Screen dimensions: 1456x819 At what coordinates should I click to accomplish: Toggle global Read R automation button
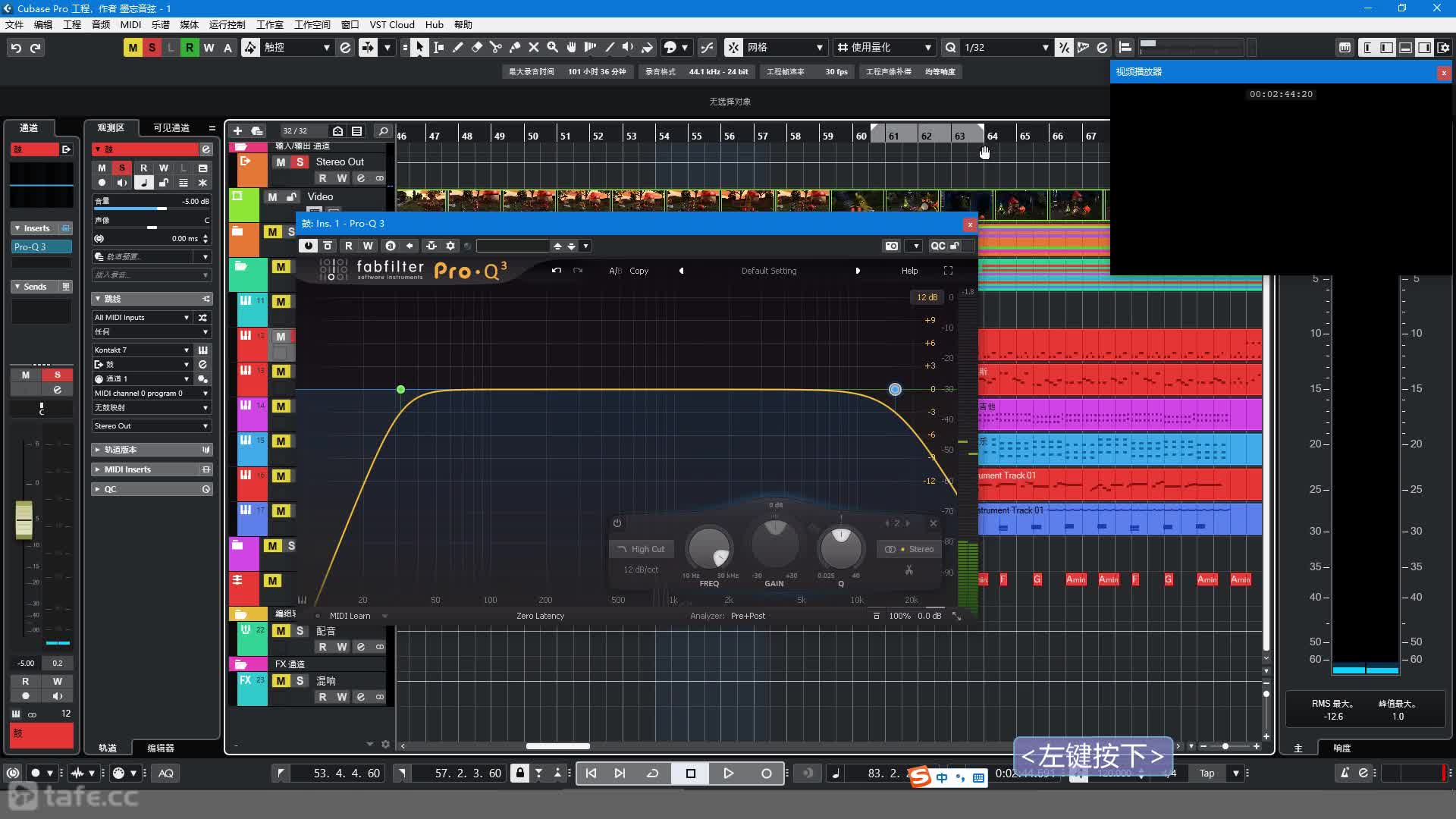tap(190, 47)
